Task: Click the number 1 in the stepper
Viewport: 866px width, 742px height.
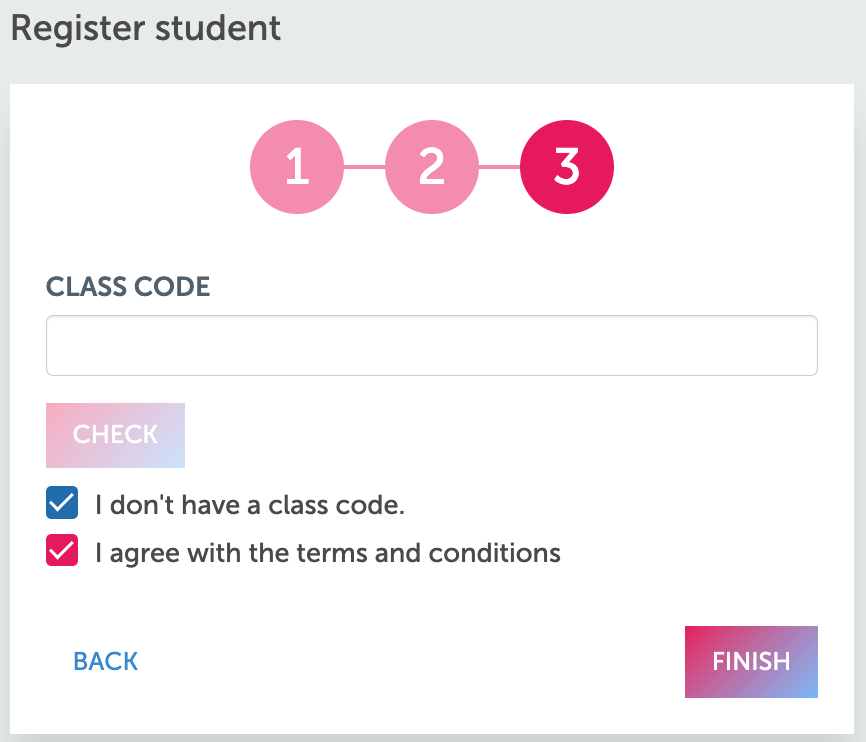Action: [297, 167]
